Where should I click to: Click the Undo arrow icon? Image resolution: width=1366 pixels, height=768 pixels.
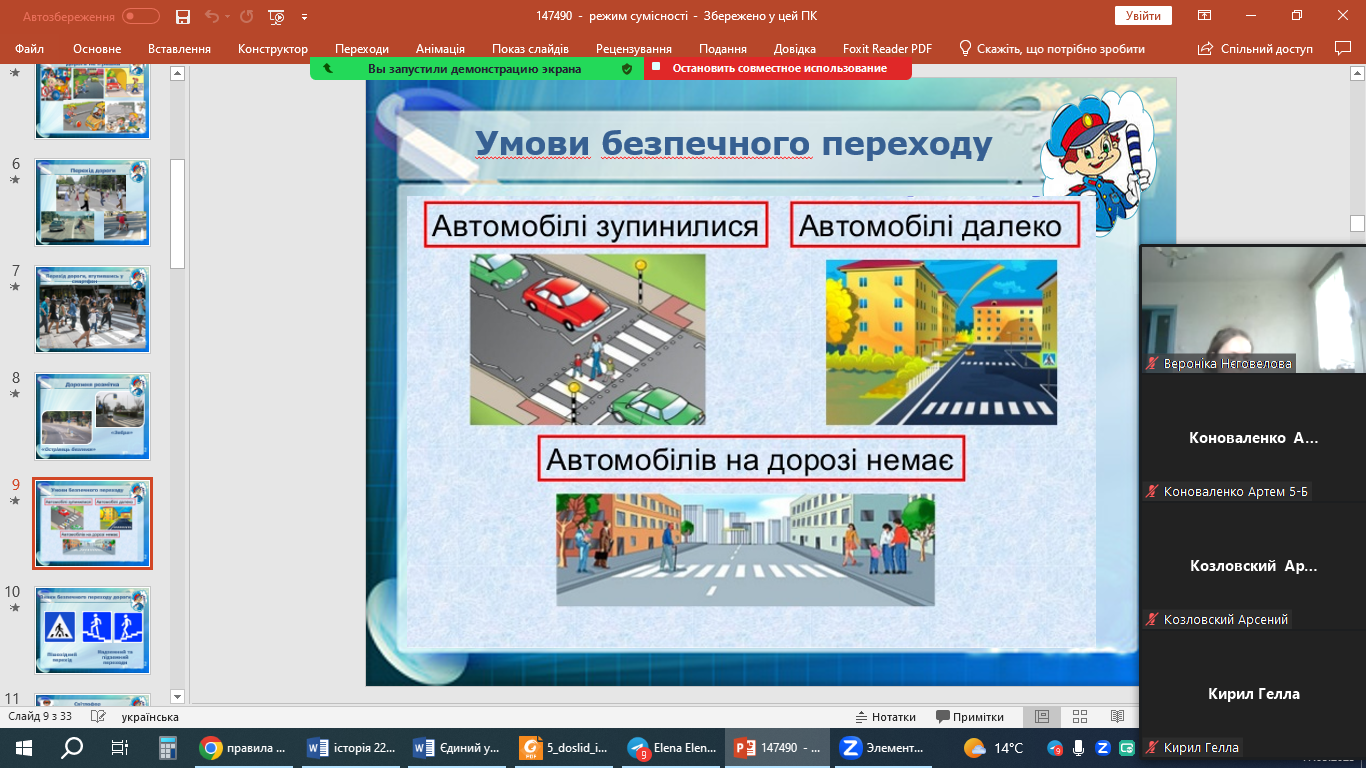211,16
